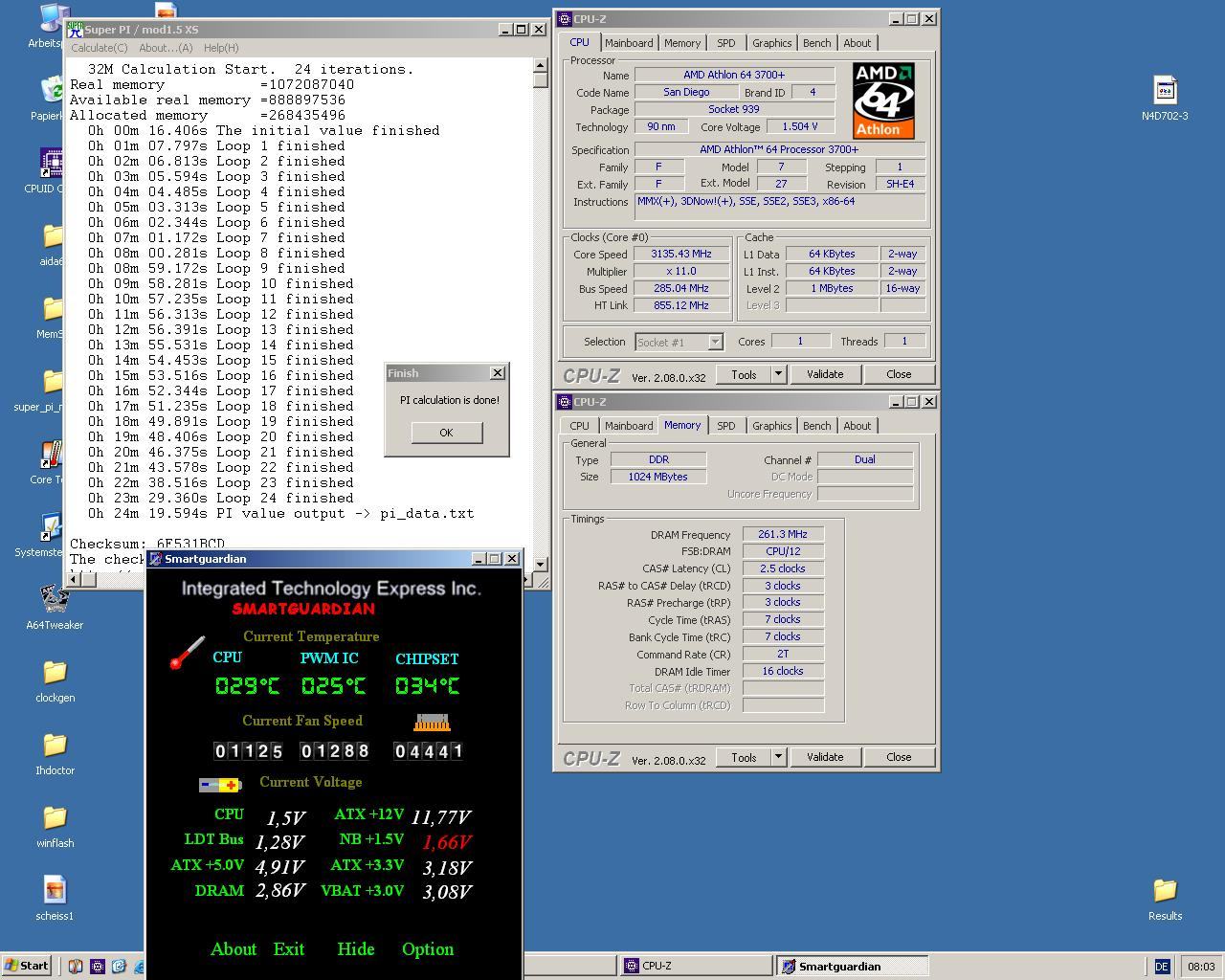The width and height of the screenshot is (1225, 980).
Task: Switch to CPU-Z taskbar button
Action: tap(696, 966)
